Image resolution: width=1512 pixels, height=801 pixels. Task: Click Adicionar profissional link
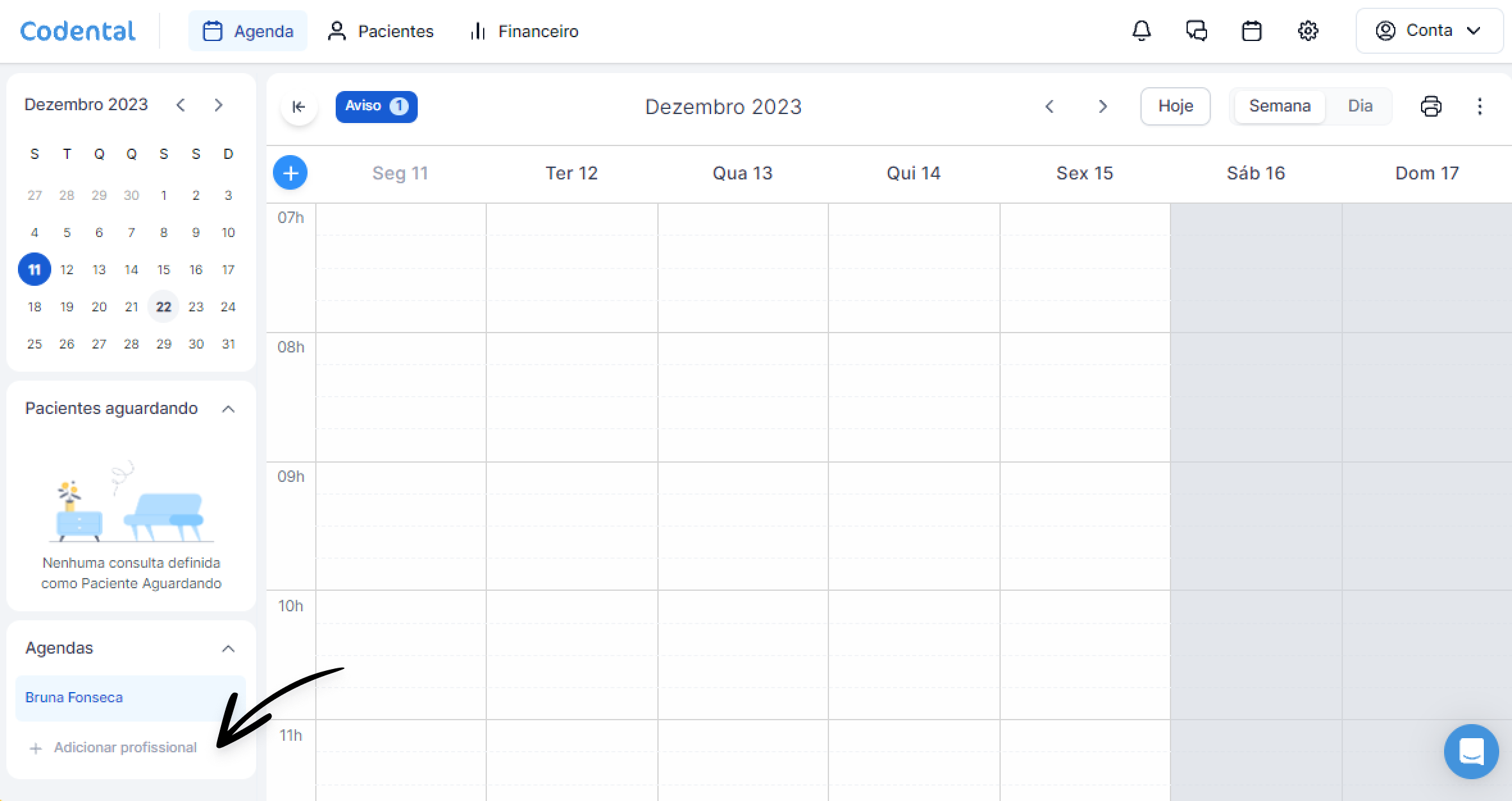point(125,748)
